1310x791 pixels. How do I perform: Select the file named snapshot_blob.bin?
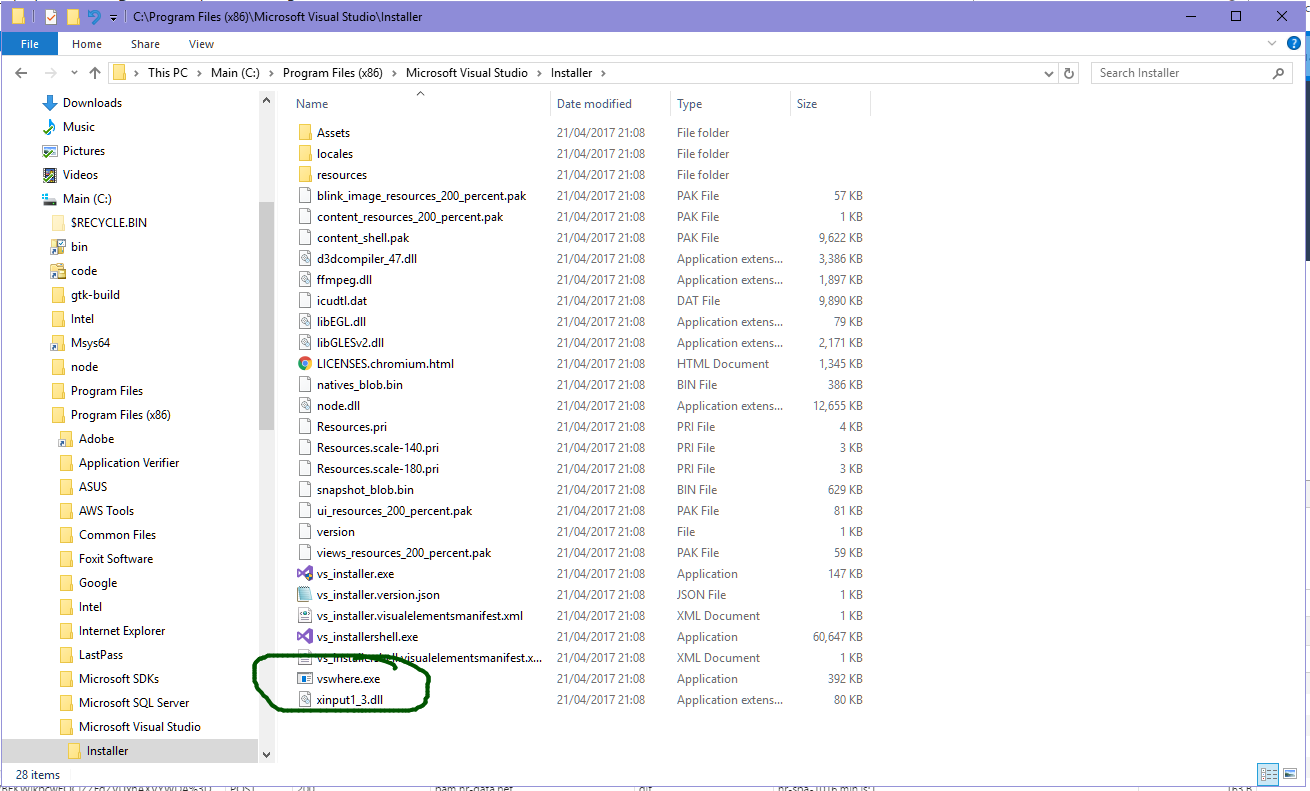coord(365,490)
